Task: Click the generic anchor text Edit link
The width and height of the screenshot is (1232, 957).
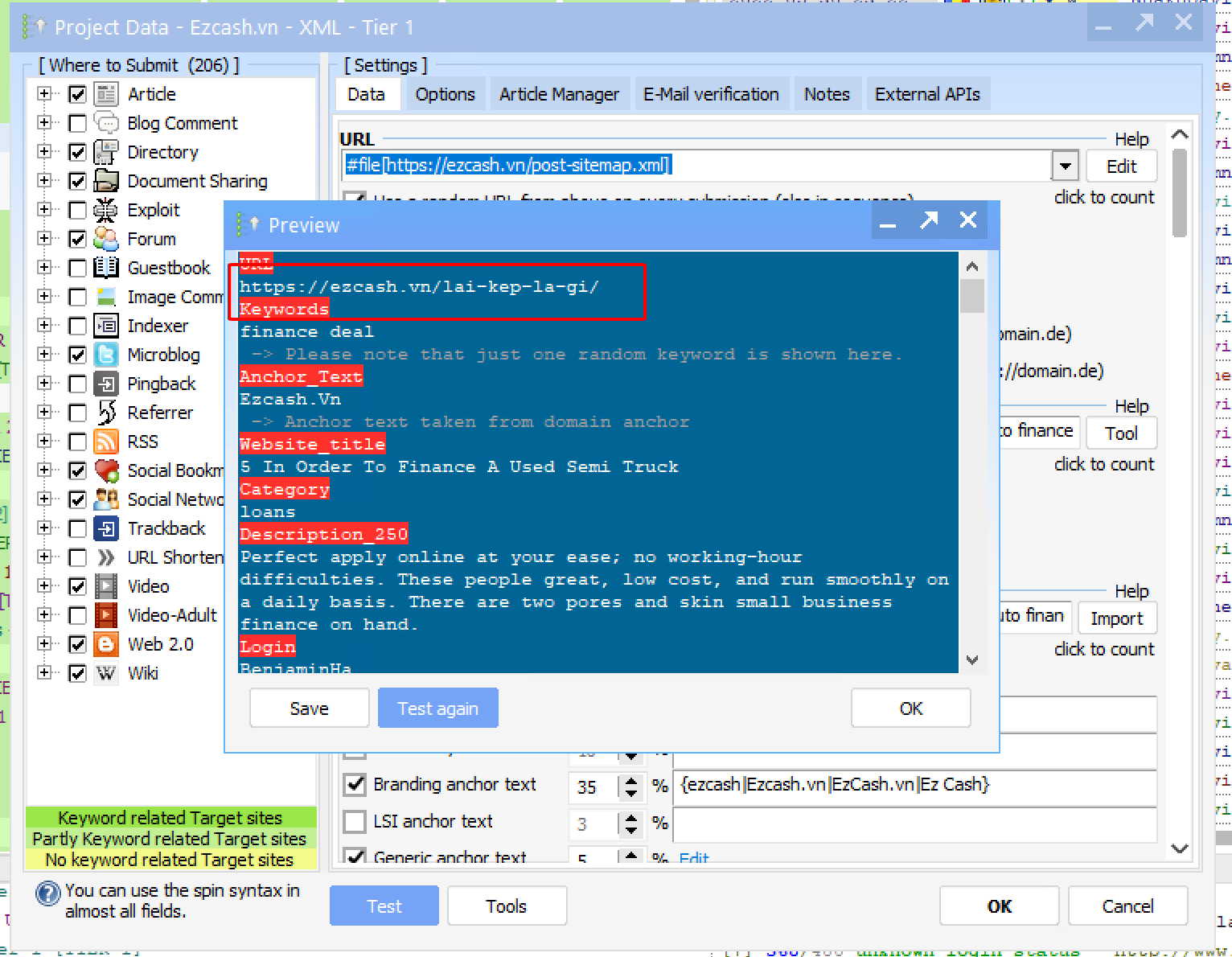Action: pos(694,858)
